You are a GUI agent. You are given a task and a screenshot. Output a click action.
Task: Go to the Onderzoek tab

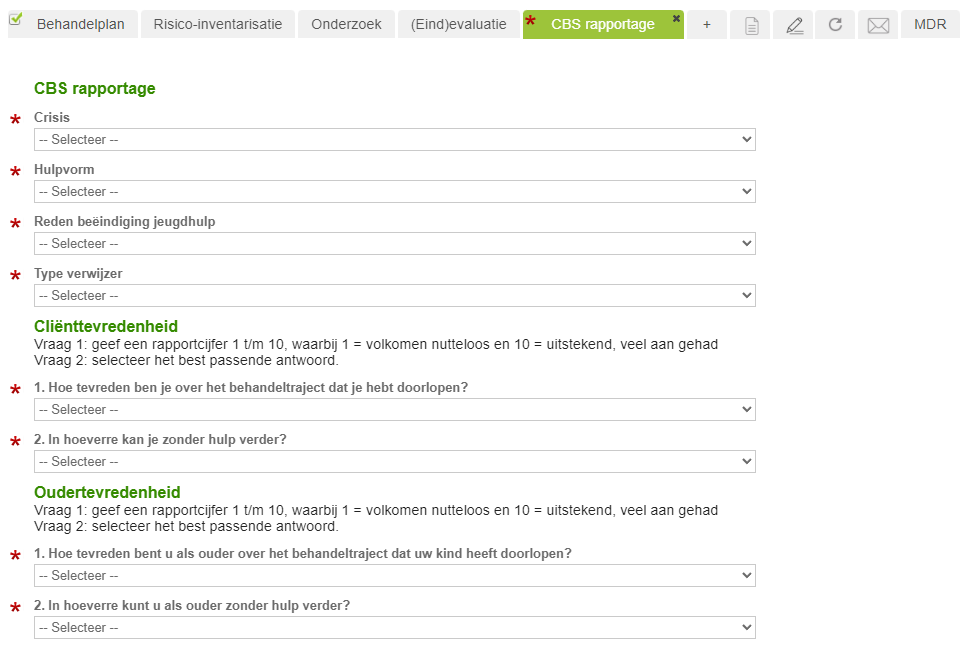point(346,25)
